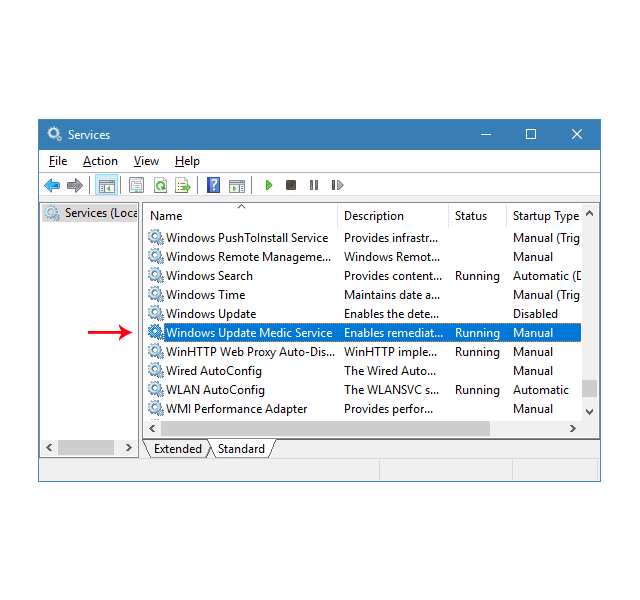Open the File menu
The height and width of the screenshot is (600, 640).
click(58, 161)
